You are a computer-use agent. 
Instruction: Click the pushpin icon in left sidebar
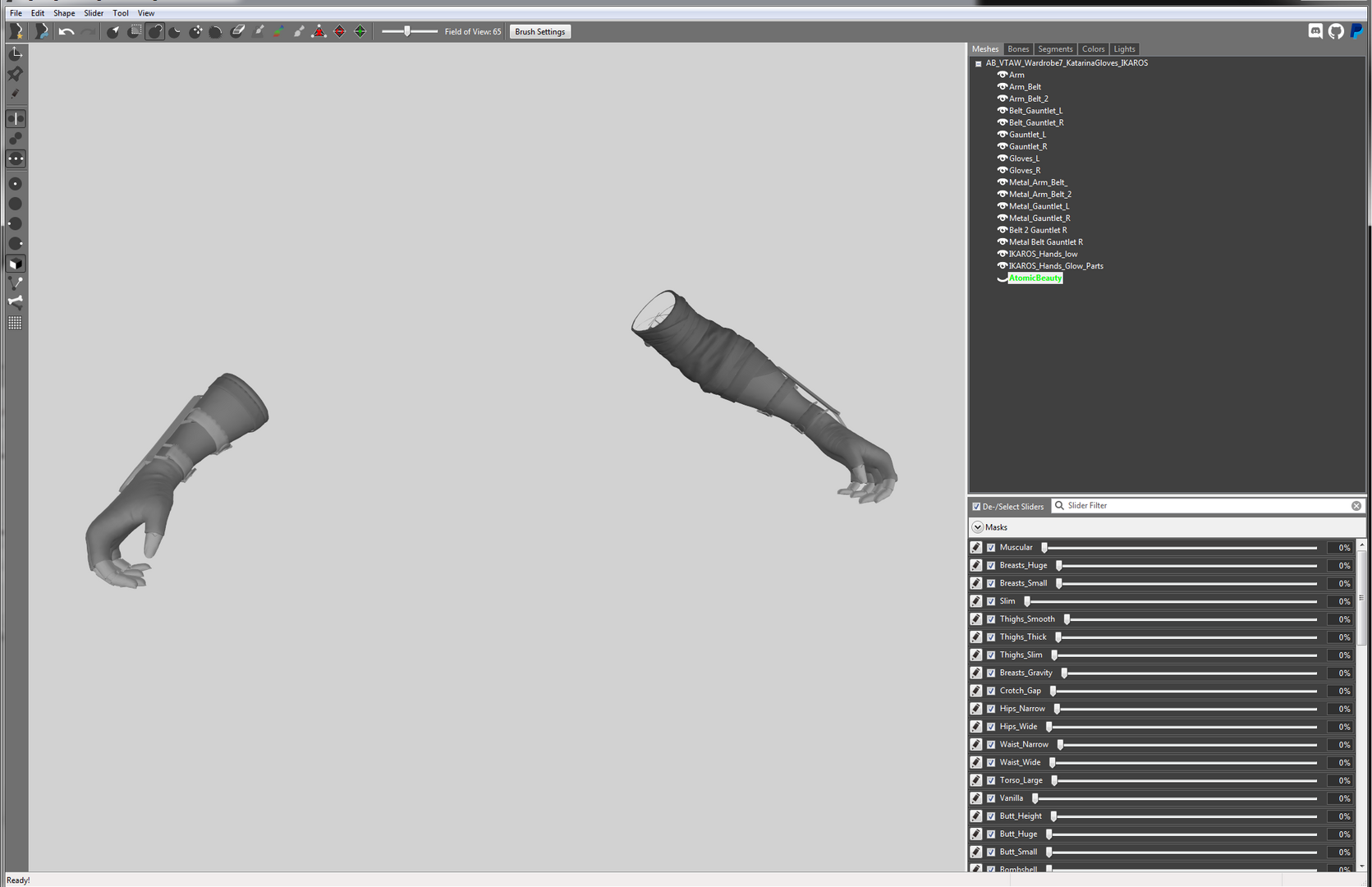click(15, 74)
